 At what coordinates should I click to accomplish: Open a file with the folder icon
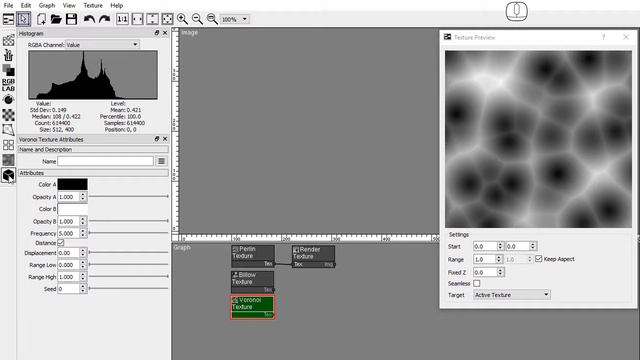[x=56, y=19]
